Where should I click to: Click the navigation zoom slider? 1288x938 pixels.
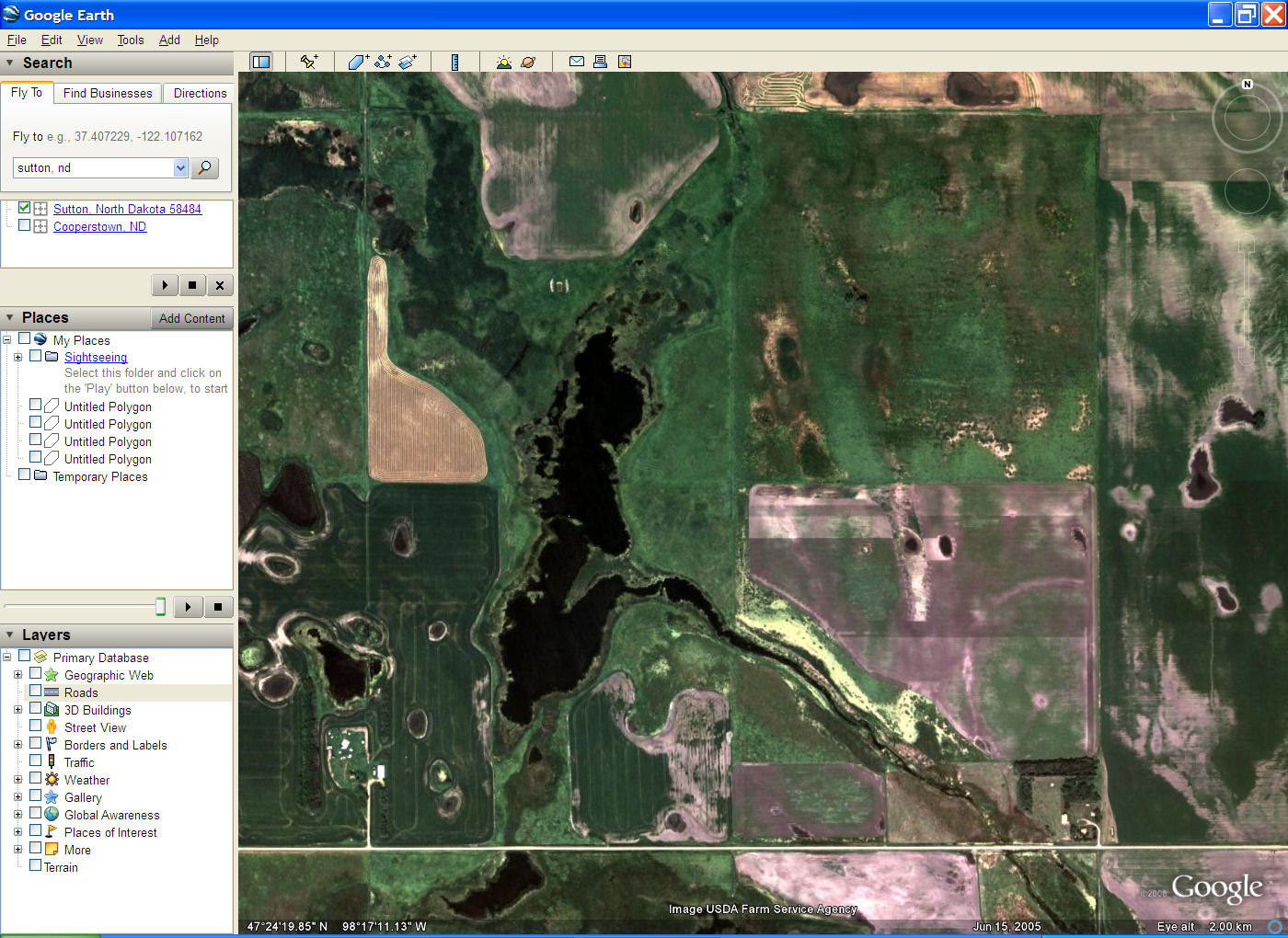pos(1247,300)
